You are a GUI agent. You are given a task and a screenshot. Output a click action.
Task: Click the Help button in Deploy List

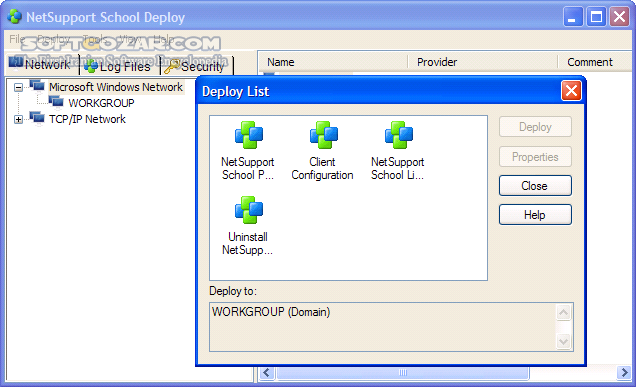[535, 215]
